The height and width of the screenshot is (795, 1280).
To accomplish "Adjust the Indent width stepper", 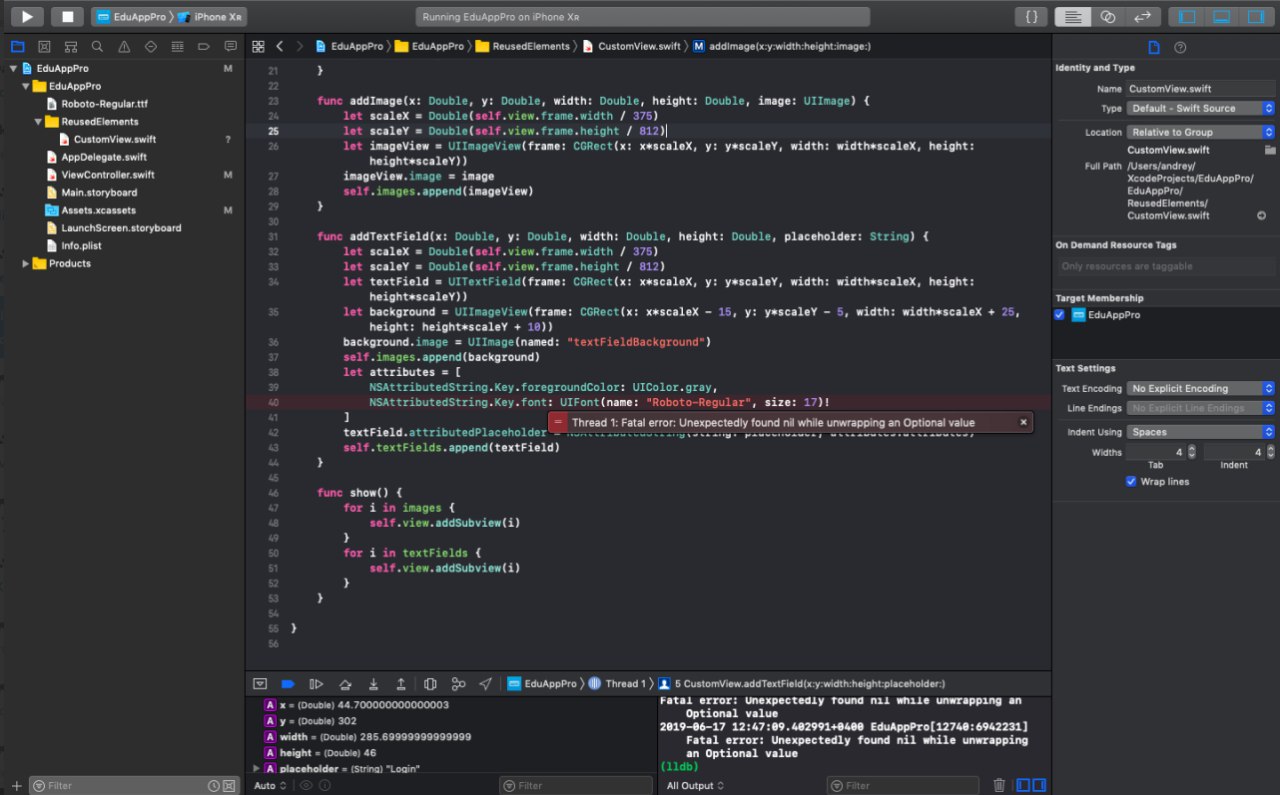I will (1271, 452).
